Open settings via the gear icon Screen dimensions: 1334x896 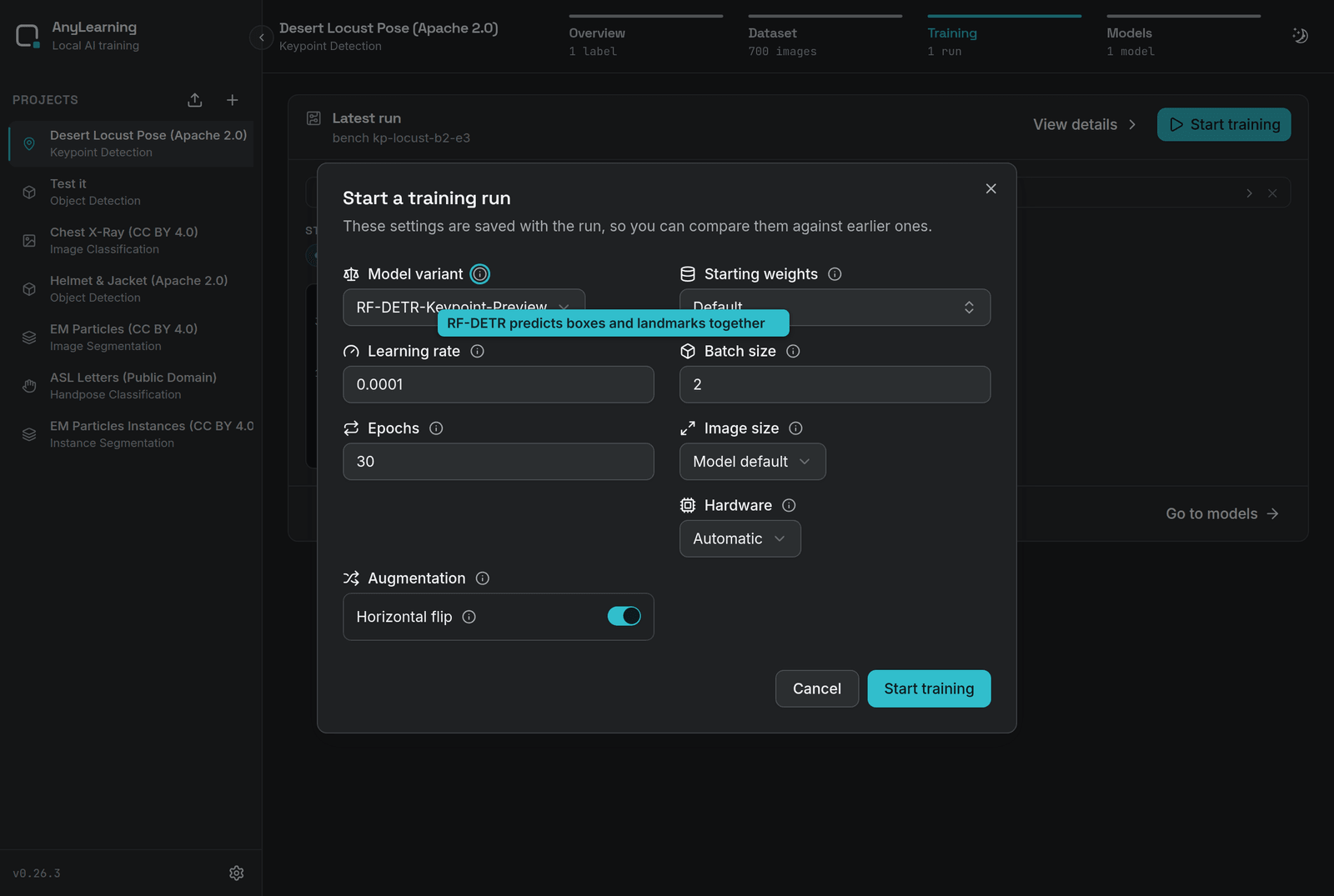point(237,873)
